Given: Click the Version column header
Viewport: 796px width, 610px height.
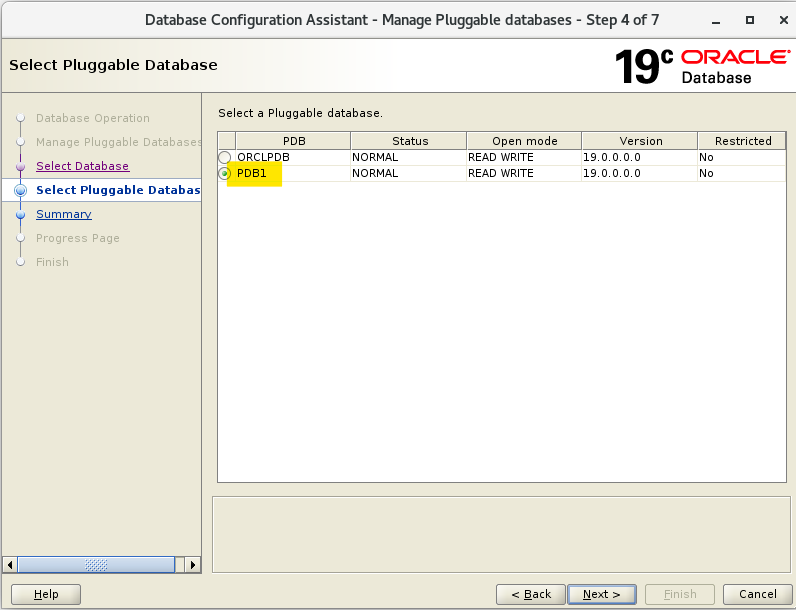Looking at the screenshot, I should tap(640, 141).
